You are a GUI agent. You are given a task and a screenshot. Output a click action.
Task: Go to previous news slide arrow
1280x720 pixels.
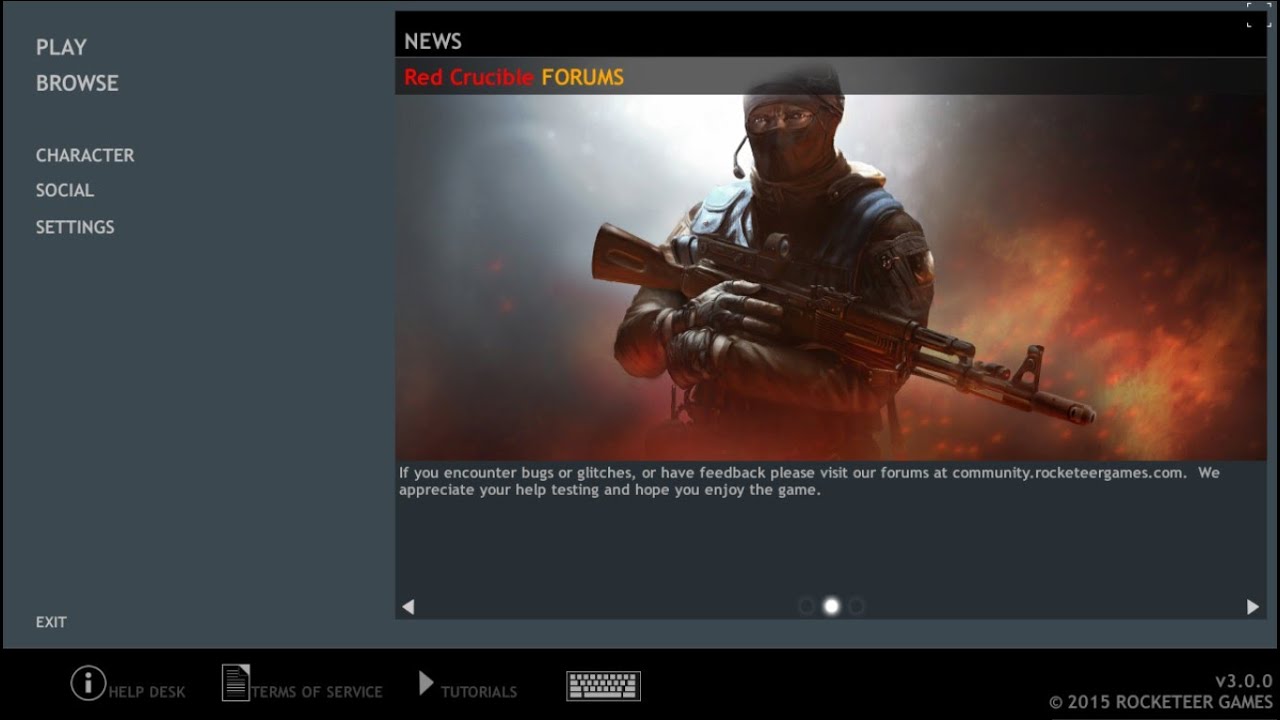coord(408,606)
